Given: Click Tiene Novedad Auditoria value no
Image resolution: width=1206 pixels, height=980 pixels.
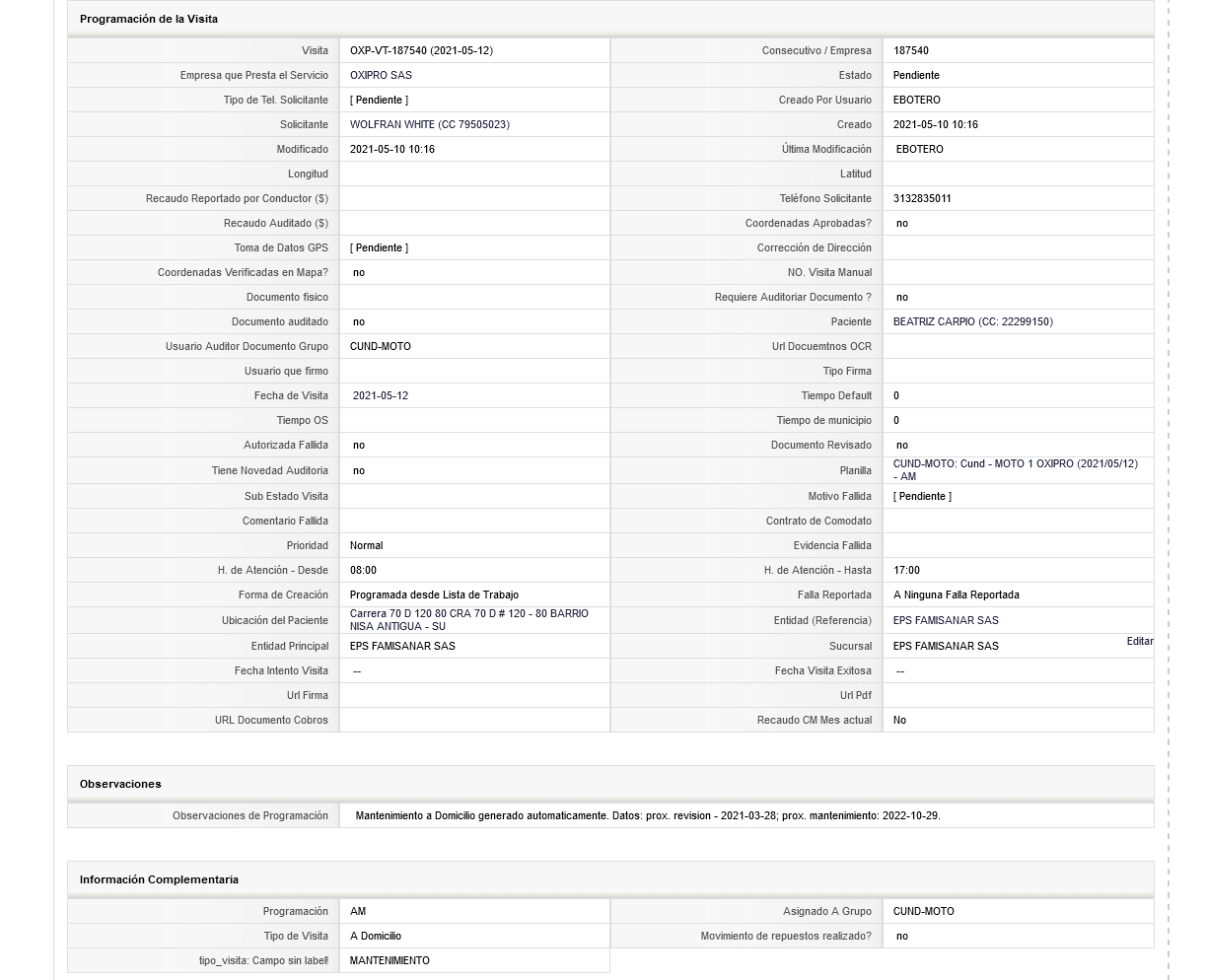Looking at the screenshot, I should point(359,470).
